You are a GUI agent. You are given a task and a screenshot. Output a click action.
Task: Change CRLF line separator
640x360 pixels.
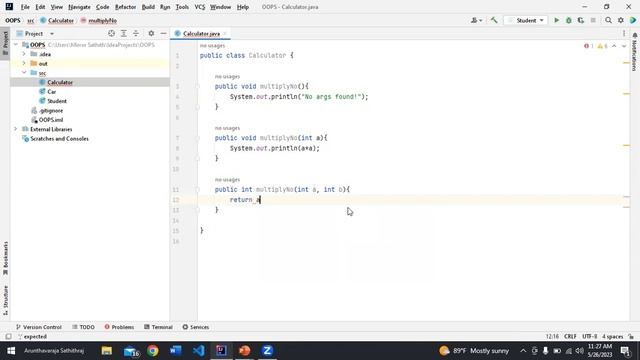(x=570, y=336)
